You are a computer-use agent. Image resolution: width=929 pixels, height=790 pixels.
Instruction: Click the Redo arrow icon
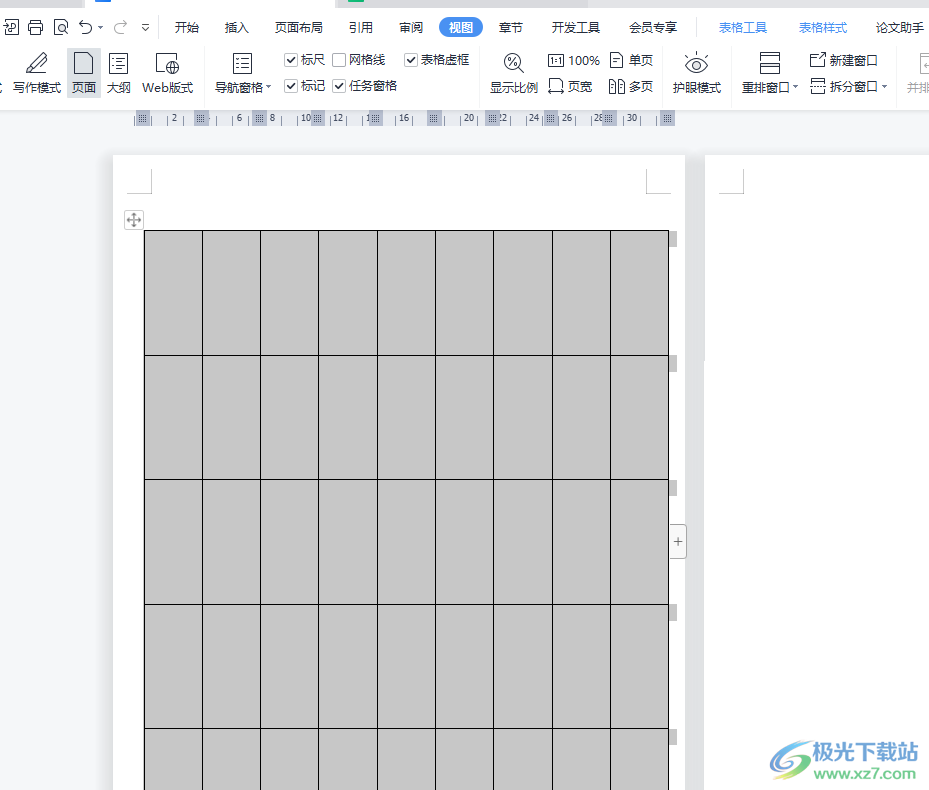[x=121, y=27]
